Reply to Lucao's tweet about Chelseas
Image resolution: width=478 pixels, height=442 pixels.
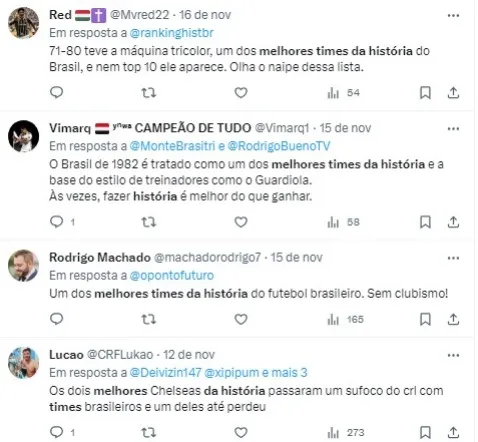click(x=56, y=432)
